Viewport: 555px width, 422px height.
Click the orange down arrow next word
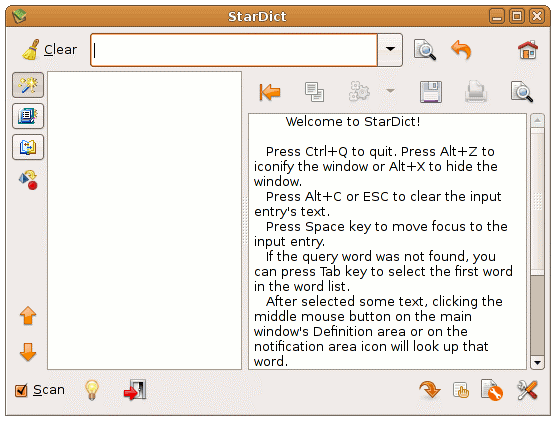pyautogui.click(x=28, y=352)
